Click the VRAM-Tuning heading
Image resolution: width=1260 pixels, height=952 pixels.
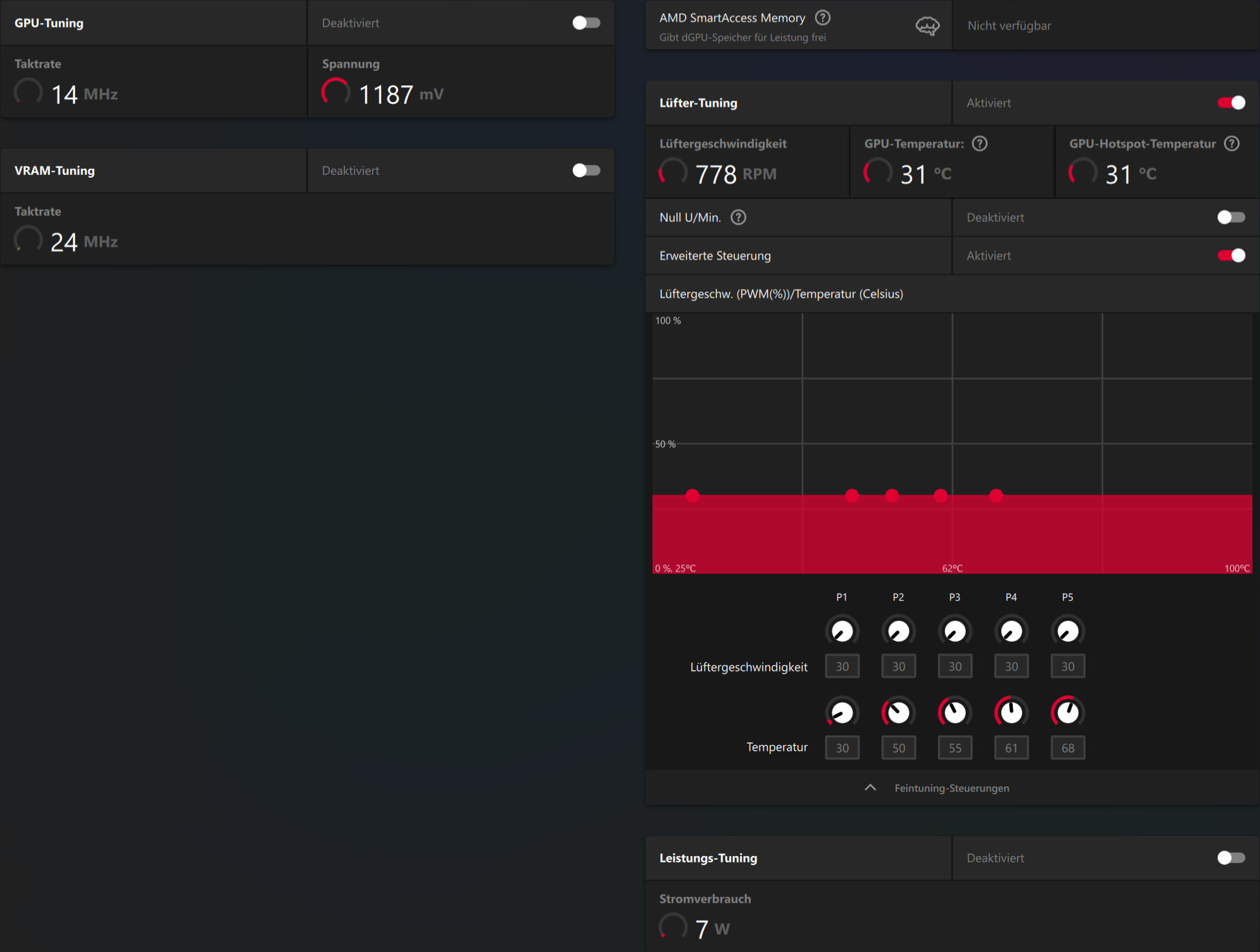55,170
